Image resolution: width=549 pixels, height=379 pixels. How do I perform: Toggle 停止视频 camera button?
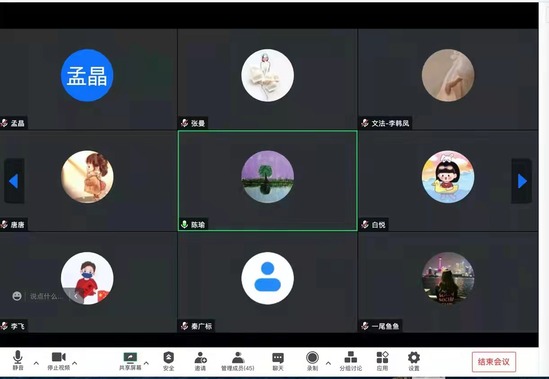[x=58, y=361]
